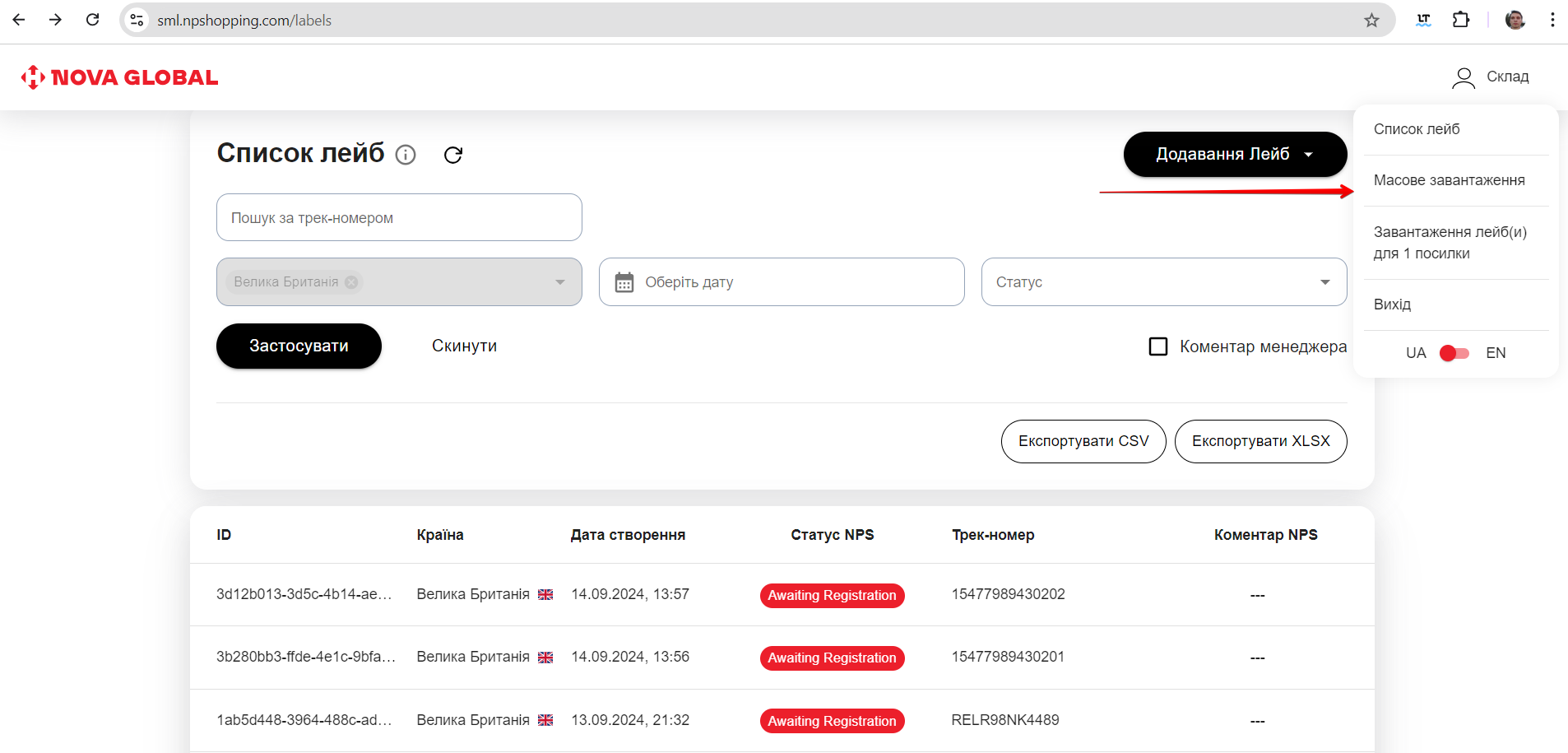The width and height of the screenshot is (1568, 753).
Task: Click tracking number RELR98NK4489
Action: pyautogui.click(x=1005, y=720)
